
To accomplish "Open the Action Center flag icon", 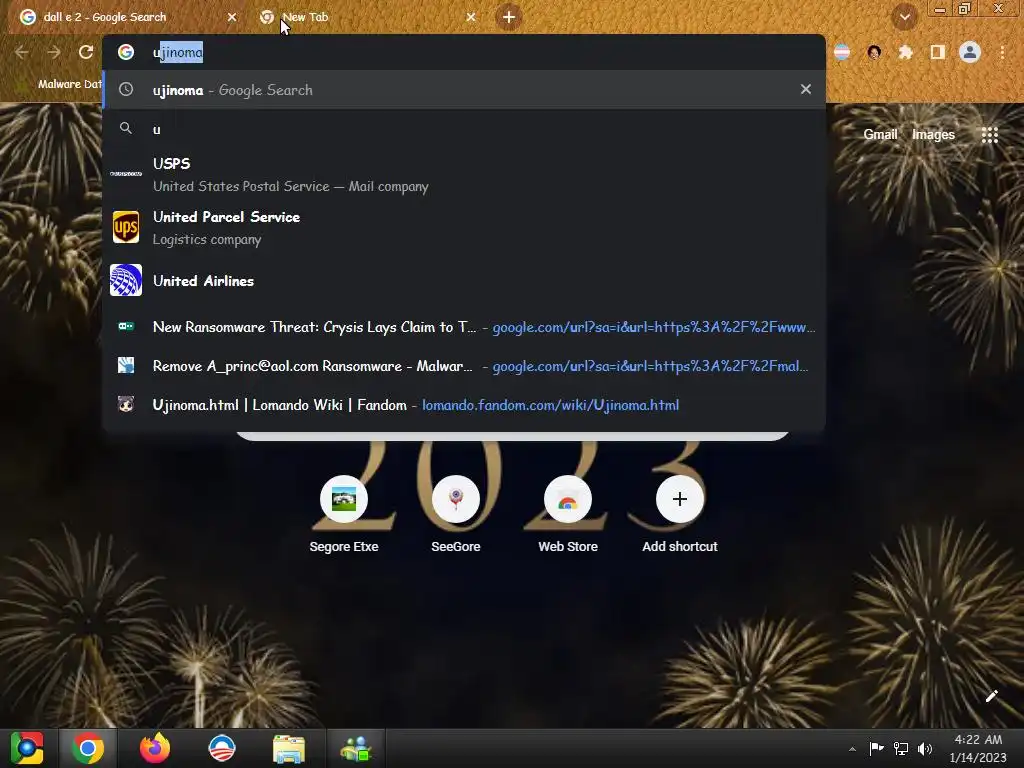I will (x=876, y=748).
